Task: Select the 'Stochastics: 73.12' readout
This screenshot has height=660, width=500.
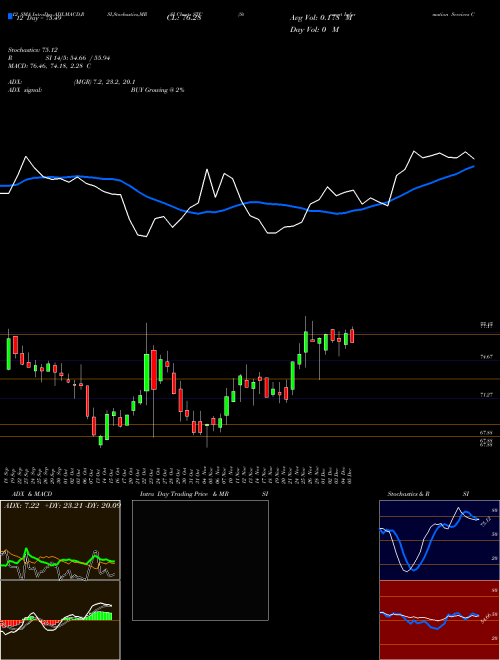Action: click(32, 50)
